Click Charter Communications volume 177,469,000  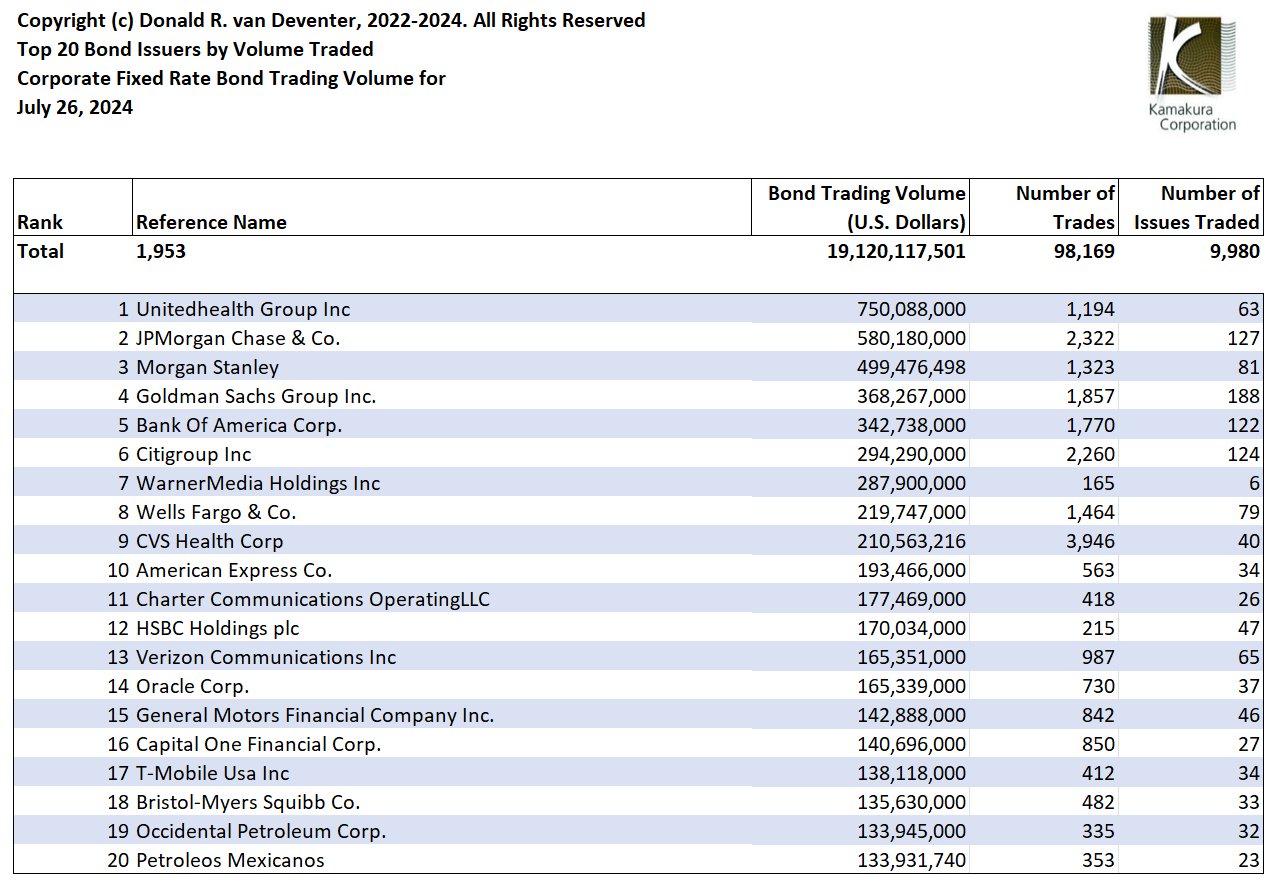tap(912, 599)
